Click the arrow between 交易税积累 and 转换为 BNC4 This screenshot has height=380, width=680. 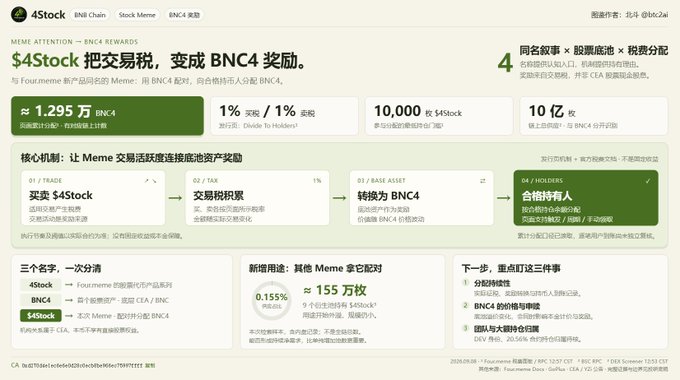pos(340,198)
